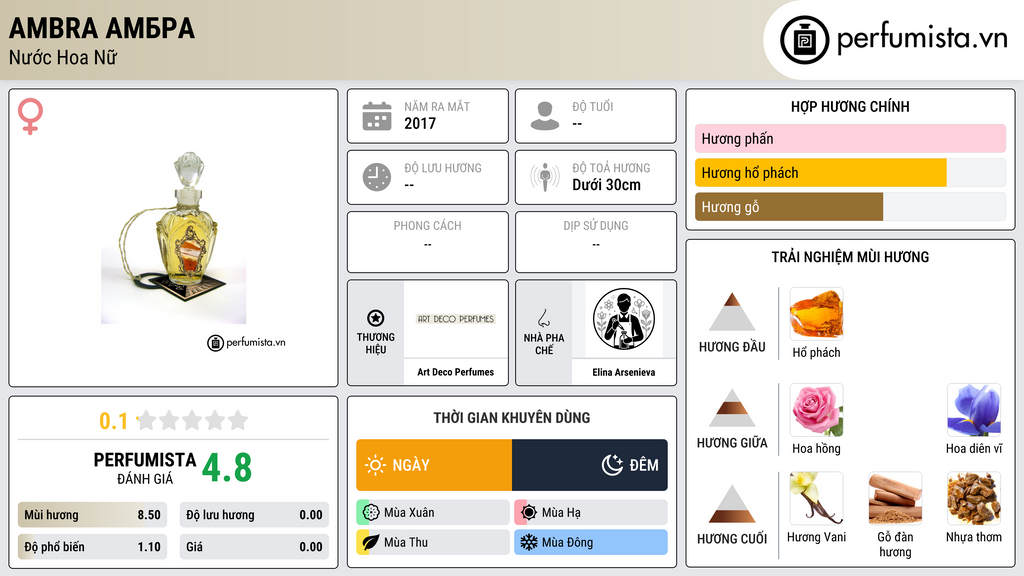Open the Elina Arsenieva perfumer name link
Image resolution: width=1024 pixels, height=576 pixels.
624,372
